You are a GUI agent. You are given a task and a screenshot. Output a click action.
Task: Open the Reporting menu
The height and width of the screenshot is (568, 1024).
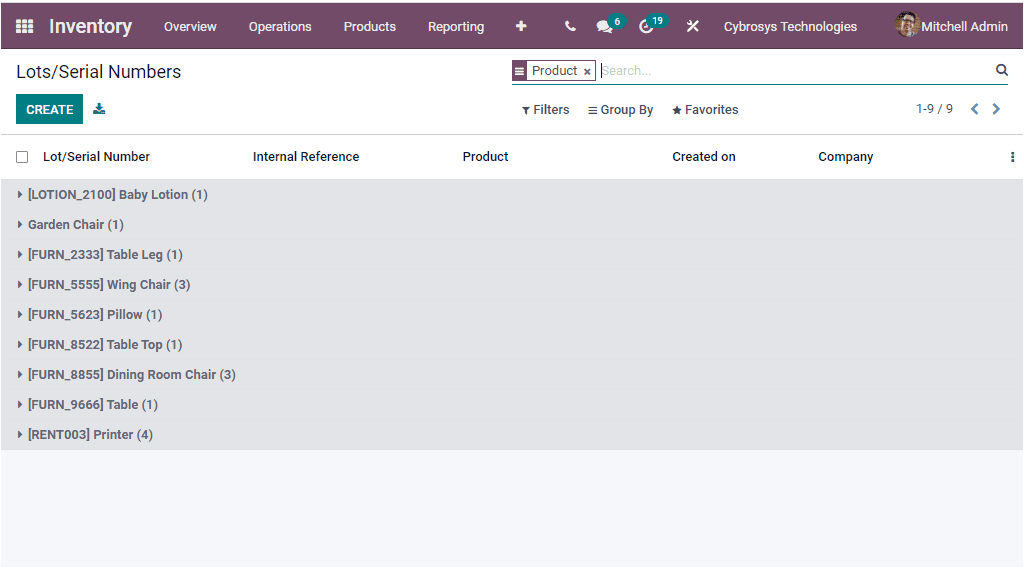[x=456, y=27]
